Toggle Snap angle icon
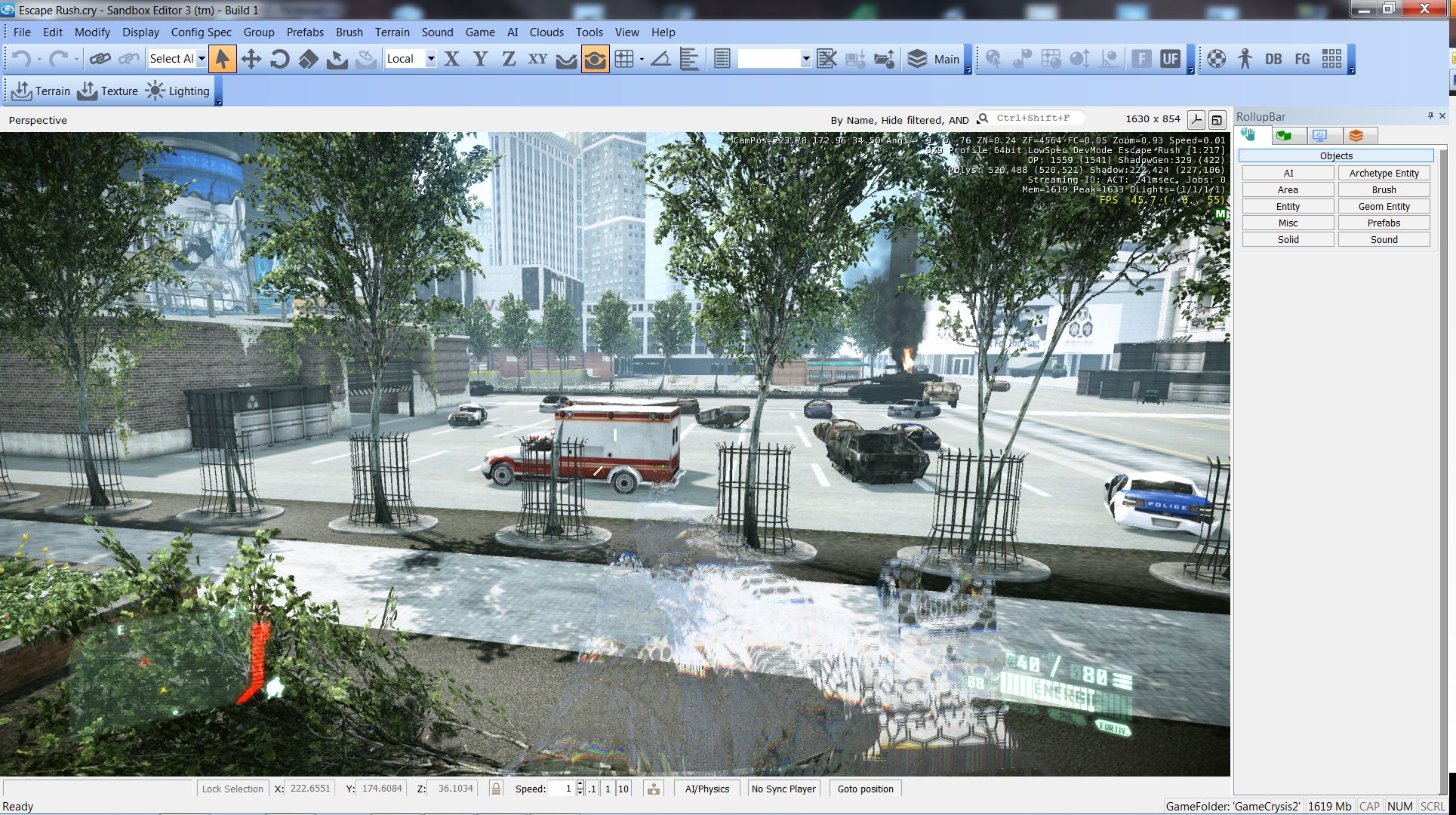 click(x=661, y=59)
